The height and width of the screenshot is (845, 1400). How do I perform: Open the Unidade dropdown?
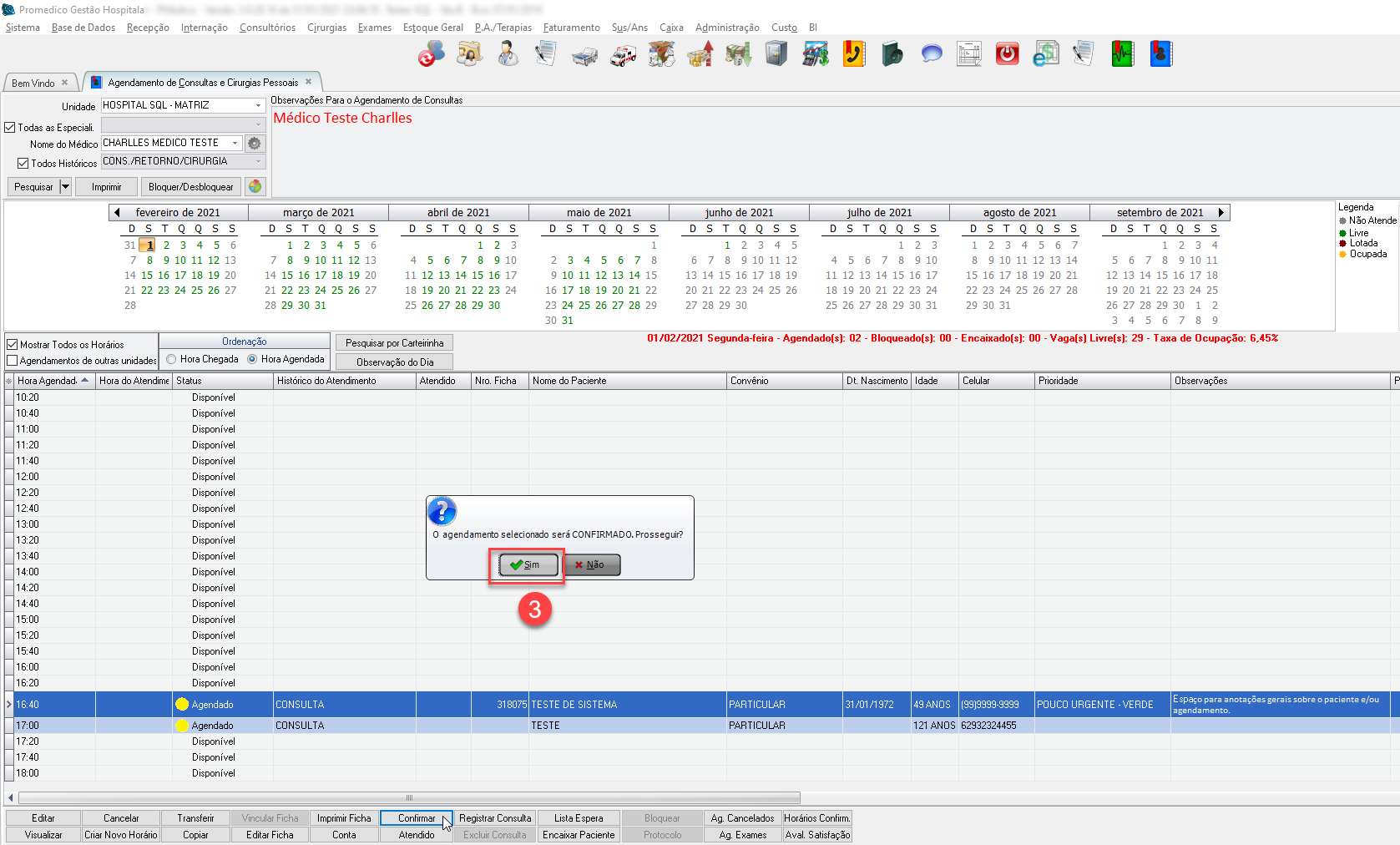click(258, 106)
